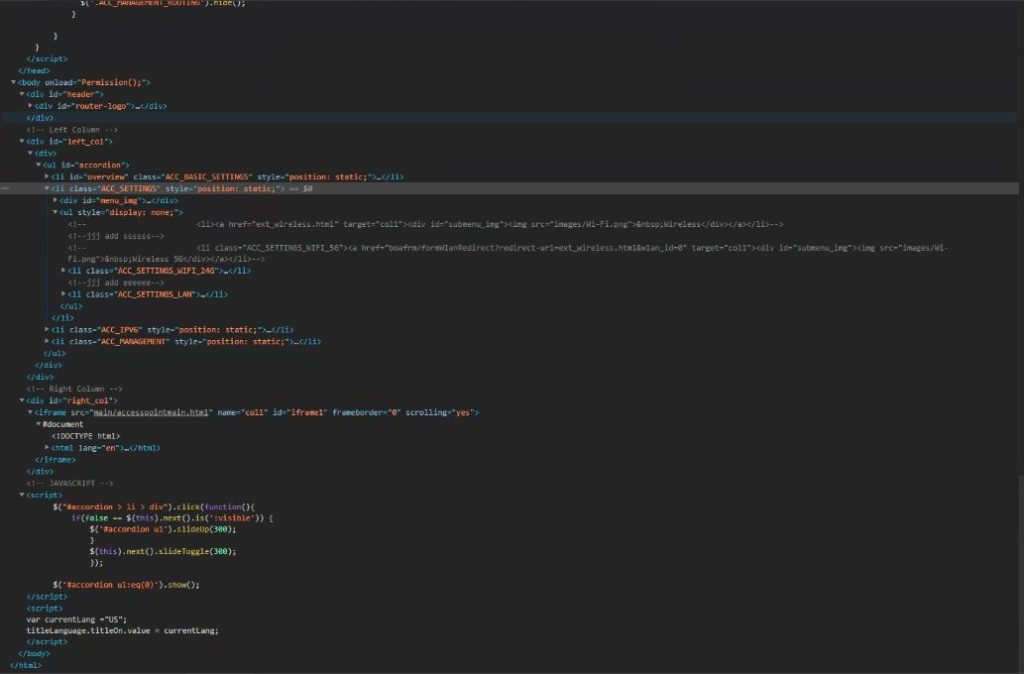Select the closing </head> tag
This screenshot has height=674, width=1024.
click(34, 71)
